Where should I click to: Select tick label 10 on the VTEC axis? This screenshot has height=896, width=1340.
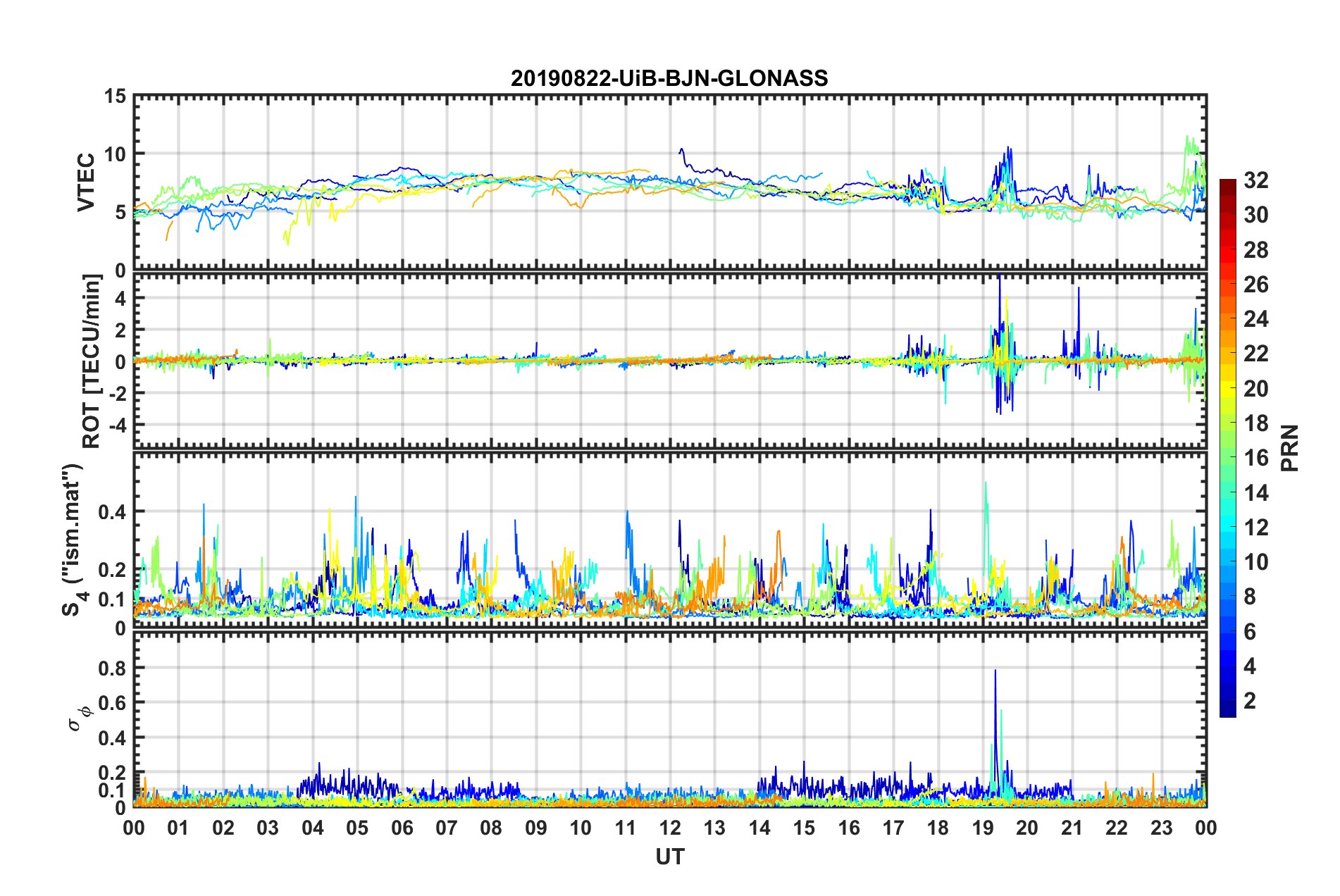click(114, 154)
